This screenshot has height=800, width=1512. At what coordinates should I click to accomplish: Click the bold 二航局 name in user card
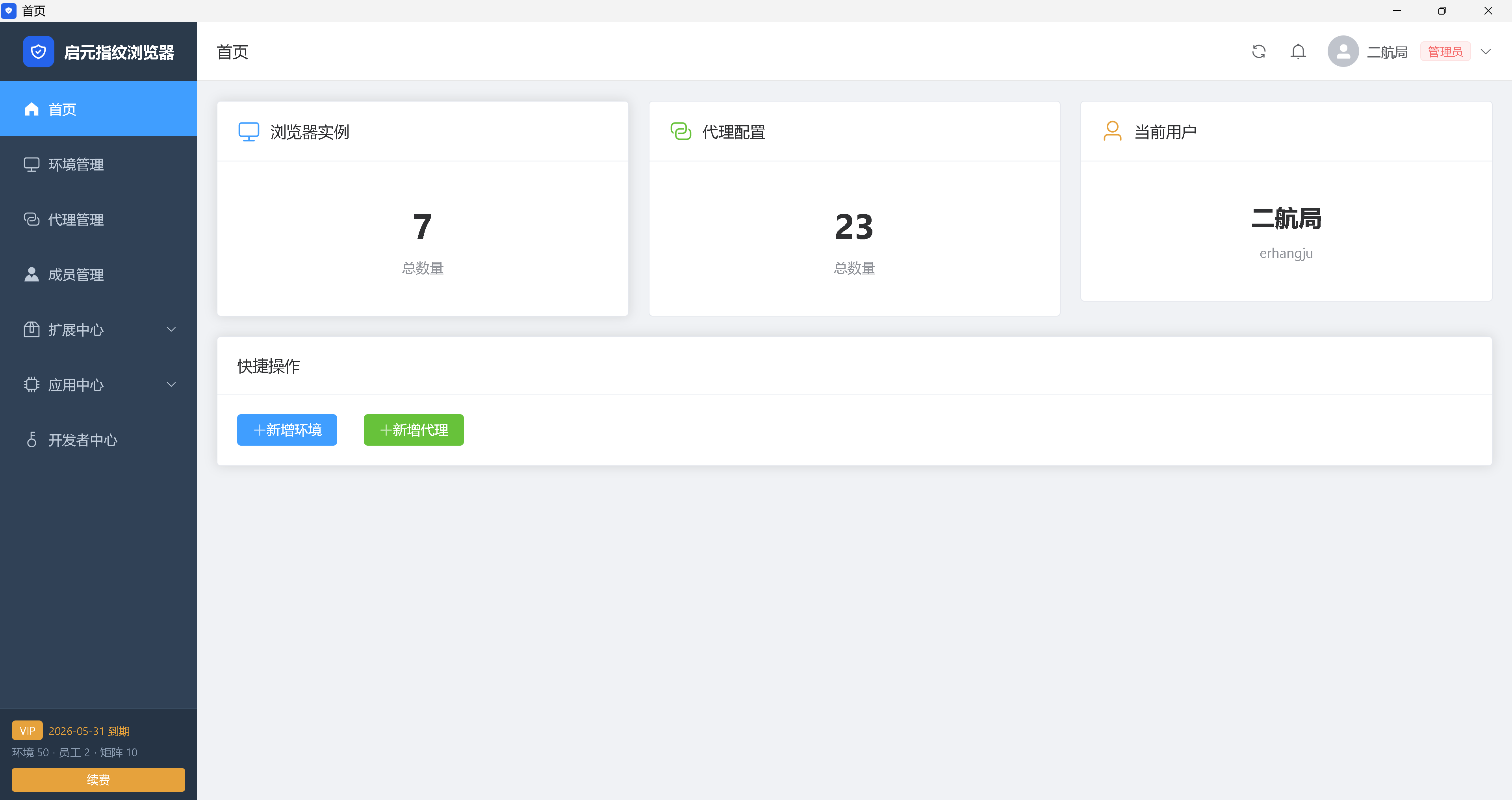(1286, 219)
